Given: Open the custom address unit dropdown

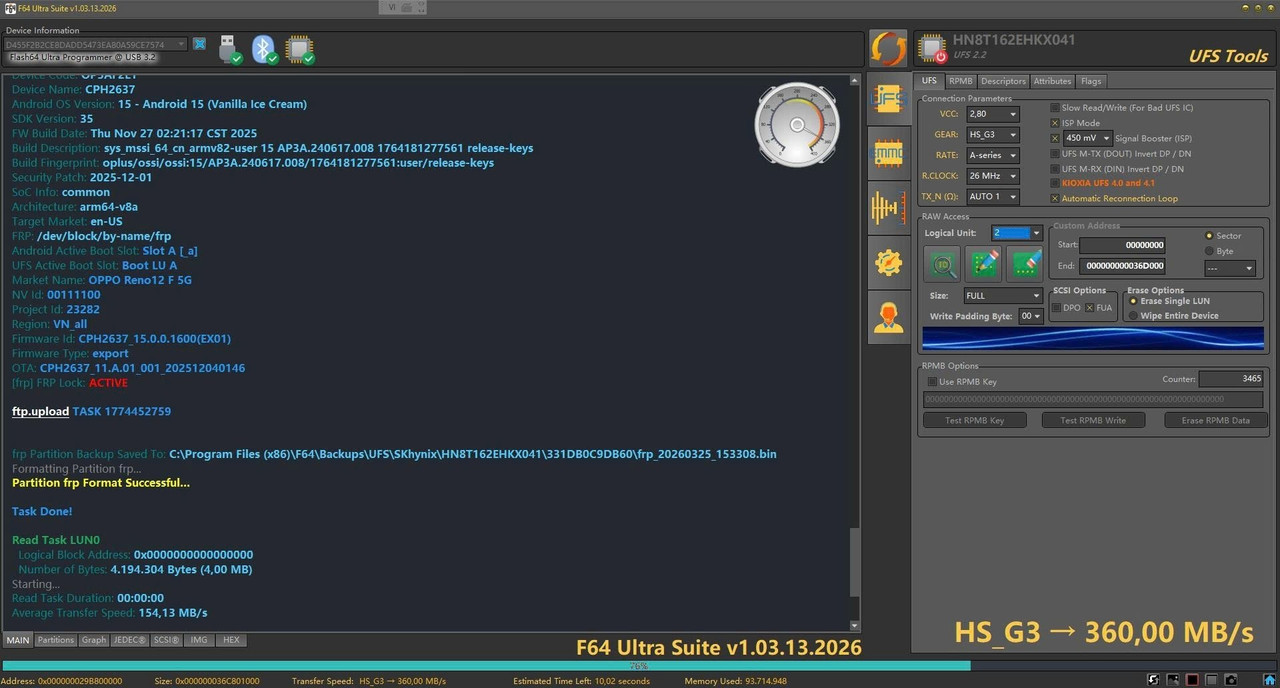Looking at the screenshot, I should [1230, 268].
